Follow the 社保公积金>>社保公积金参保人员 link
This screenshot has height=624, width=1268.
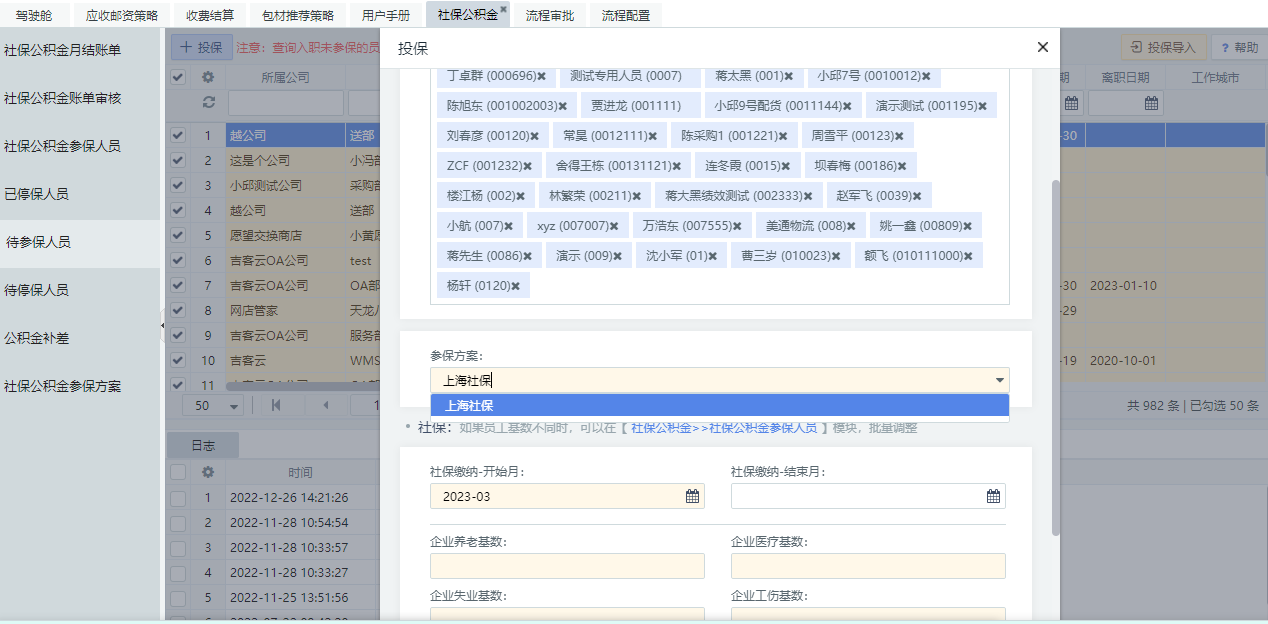point(724,427)
